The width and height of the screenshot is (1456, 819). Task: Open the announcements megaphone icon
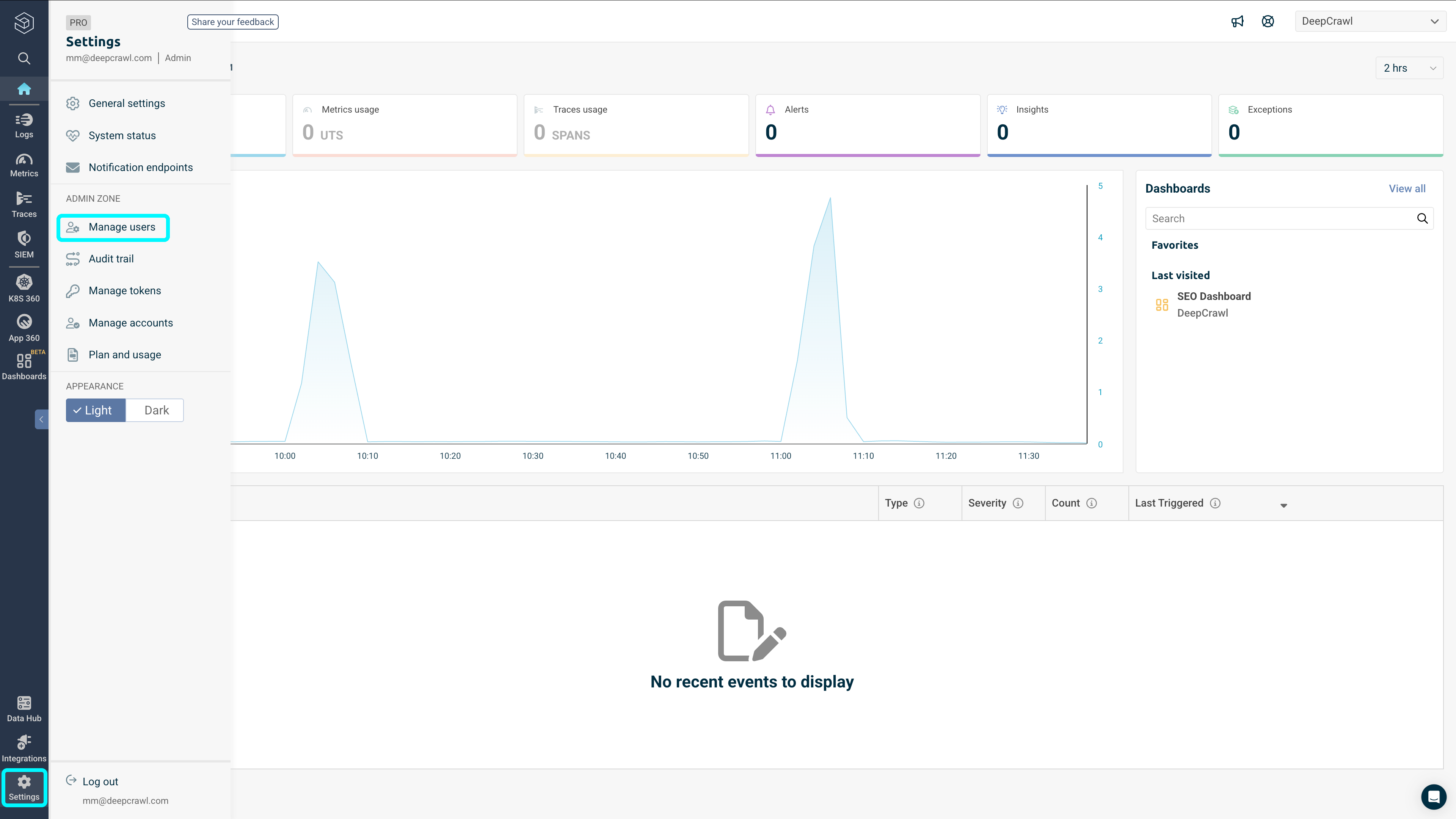(1237, 21)
